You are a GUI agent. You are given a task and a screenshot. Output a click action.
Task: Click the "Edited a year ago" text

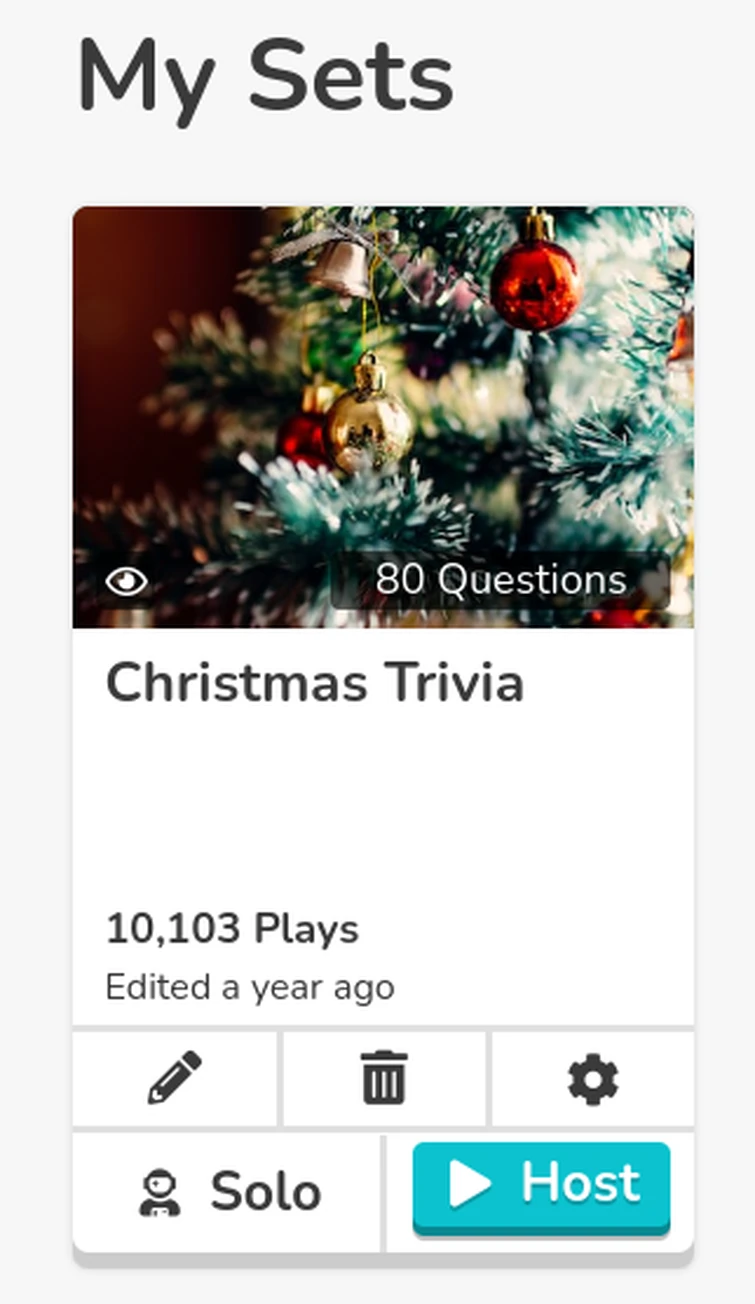tap(250, 988)
